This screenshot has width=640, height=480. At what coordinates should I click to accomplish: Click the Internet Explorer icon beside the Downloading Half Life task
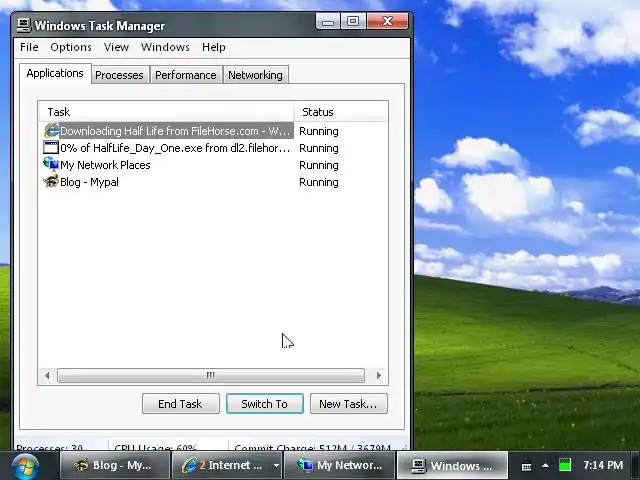pos(51,131)
